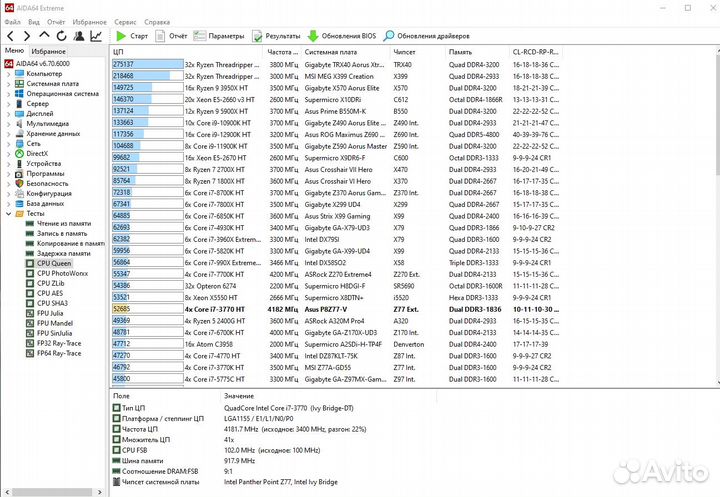
Task: Click the Частота ЦП field row
Action: pyautogui.click(x=239, y=429)
